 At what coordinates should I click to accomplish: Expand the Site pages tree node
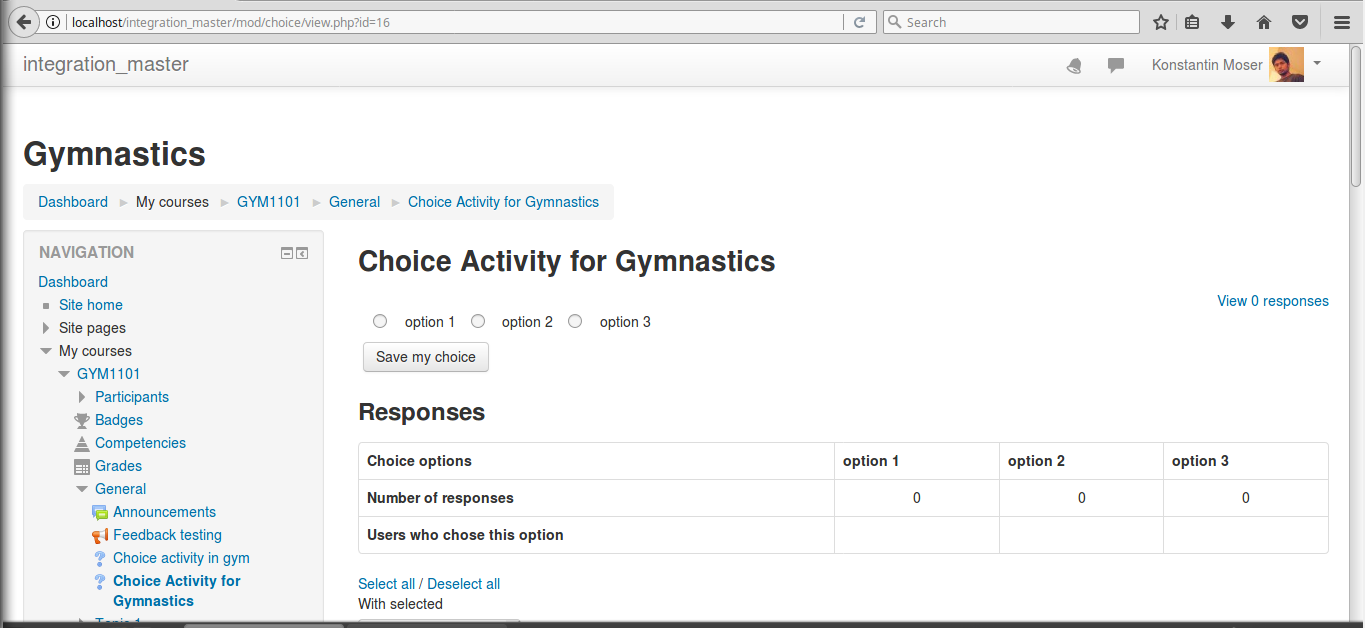[46, 328]
